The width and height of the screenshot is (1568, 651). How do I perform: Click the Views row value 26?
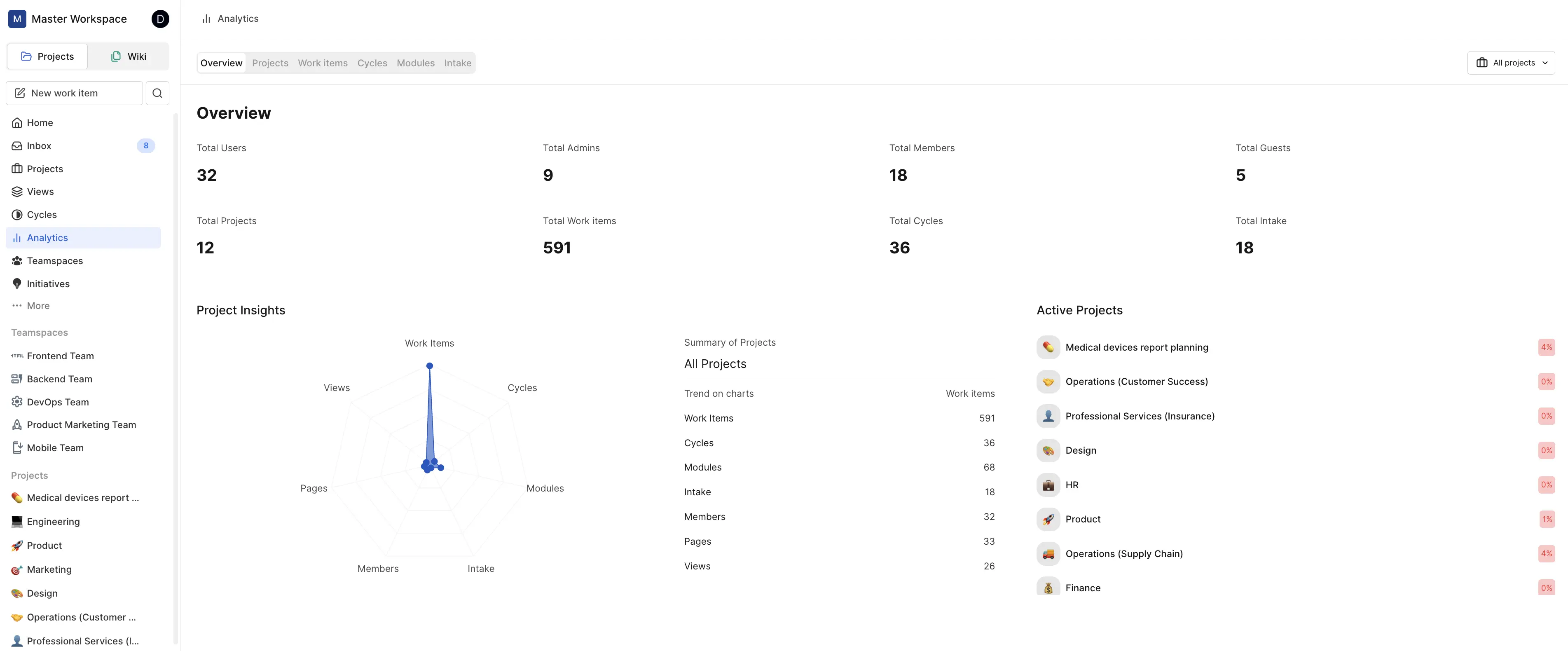(988, 566)
